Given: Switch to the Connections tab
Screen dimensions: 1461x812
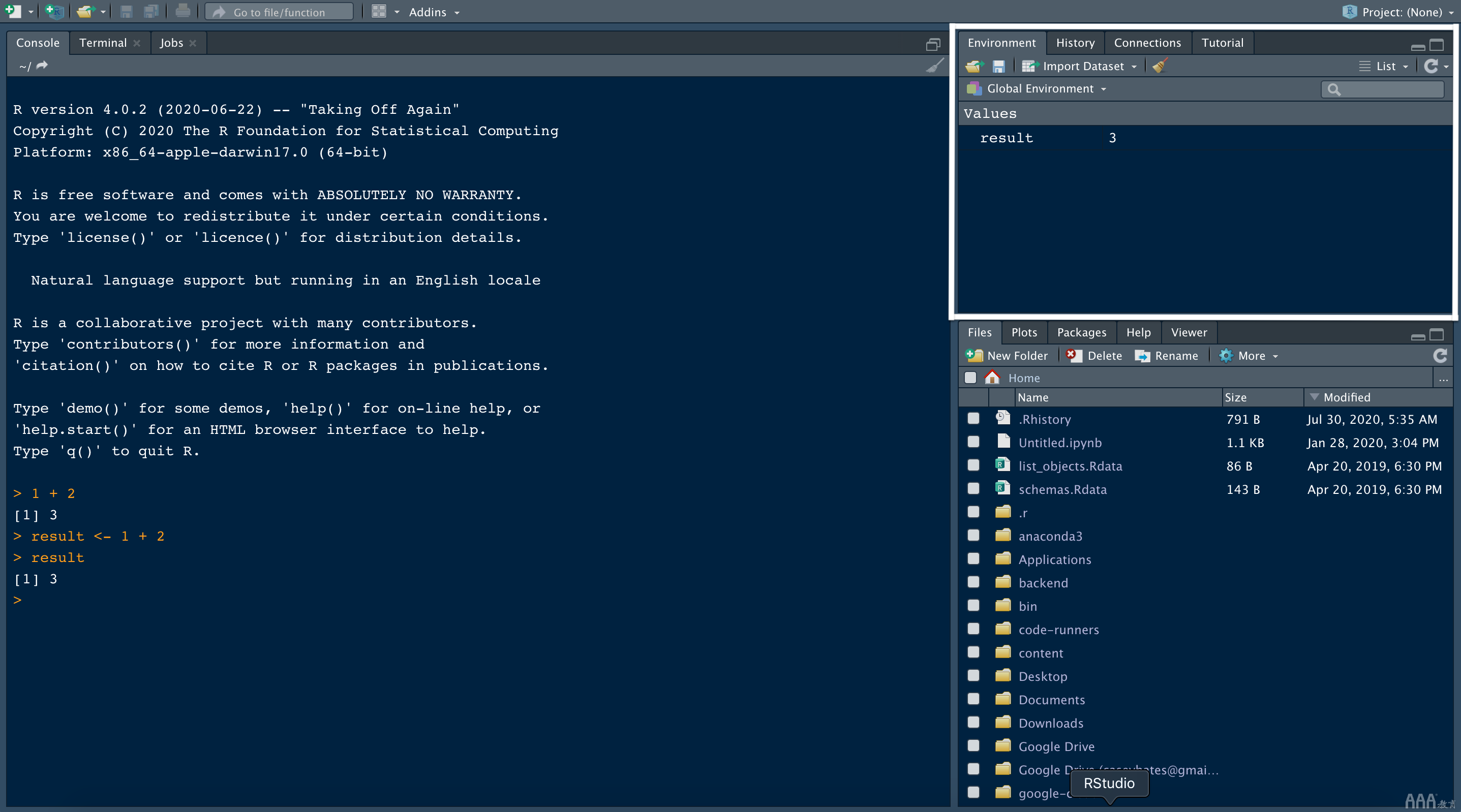Looking at the screenshot, I should click(x=1147, y=43).
